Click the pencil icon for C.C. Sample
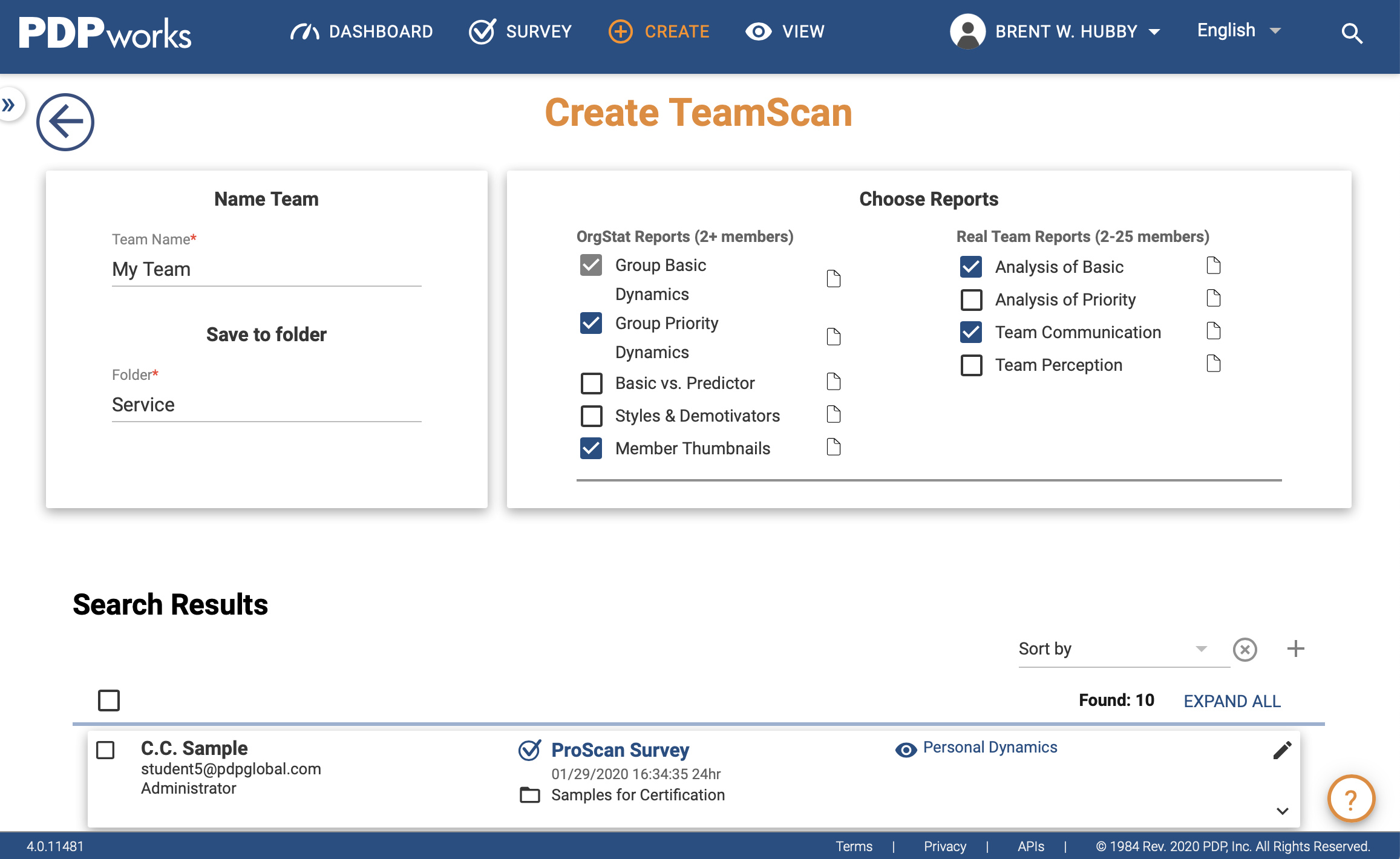Image resolution: width=1400 pixels, height=859 pixels. pos(1282,750)
